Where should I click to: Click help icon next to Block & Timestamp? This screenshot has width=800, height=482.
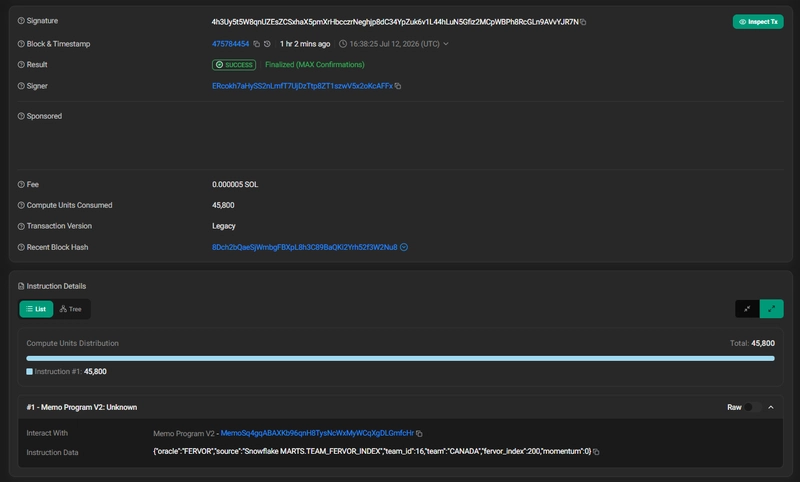coord(21,44)
